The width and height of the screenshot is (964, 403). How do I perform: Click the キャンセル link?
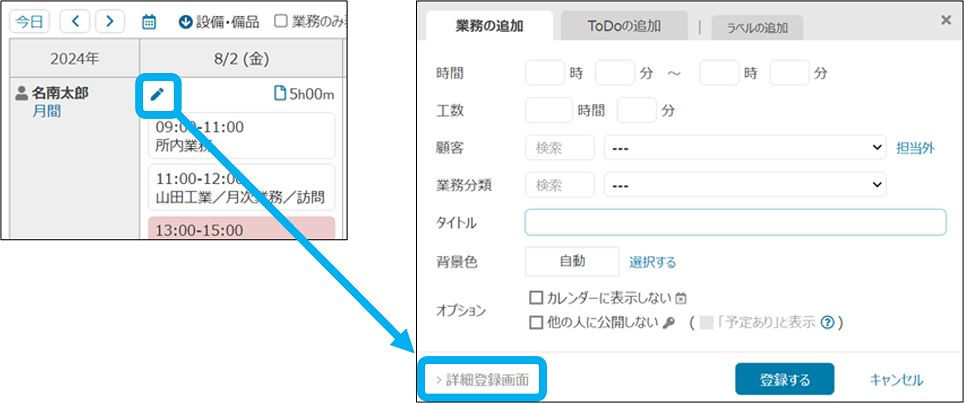click(896, 380)
